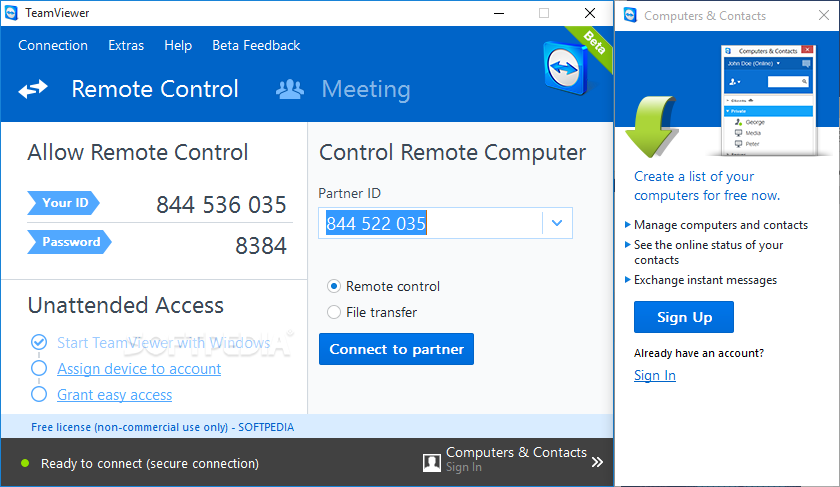The height and width of the screenshot is (487, 840).
Task: Click the green ready status indicator dot
Action: point(25,463)
